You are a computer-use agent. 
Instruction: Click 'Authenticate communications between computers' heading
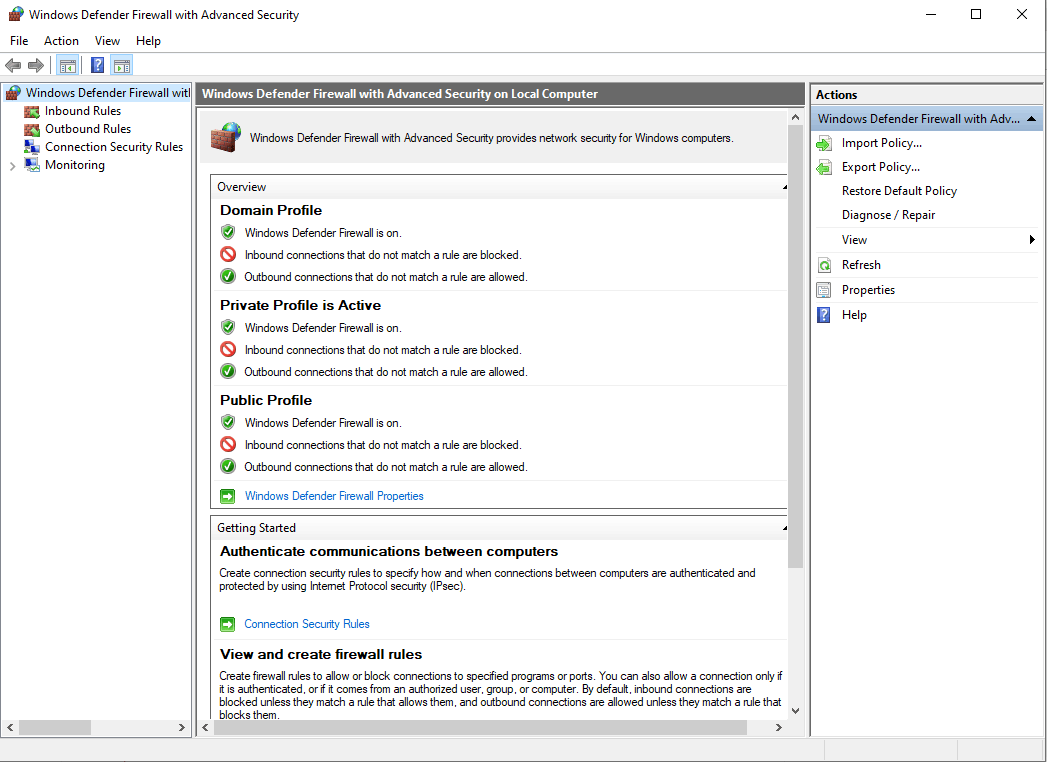[389, 552]
